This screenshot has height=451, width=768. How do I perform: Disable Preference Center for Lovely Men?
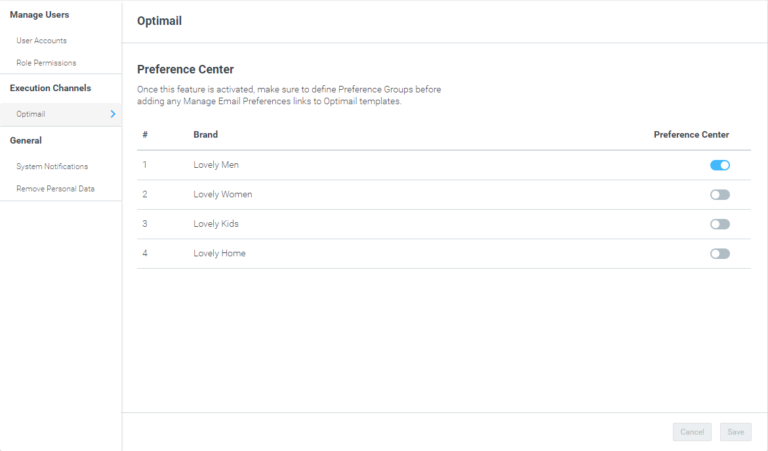tap(720, 165)
